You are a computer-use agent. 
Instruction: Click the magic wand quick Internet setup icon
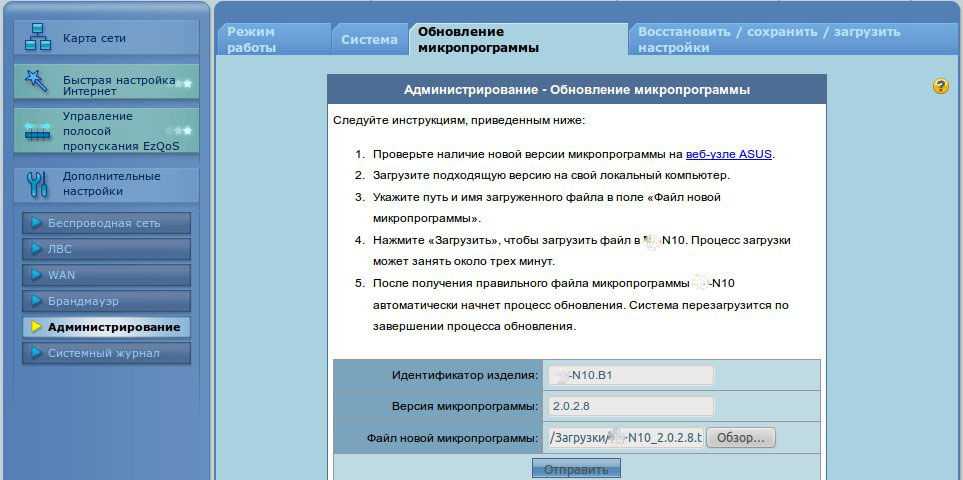click(37, 82)
